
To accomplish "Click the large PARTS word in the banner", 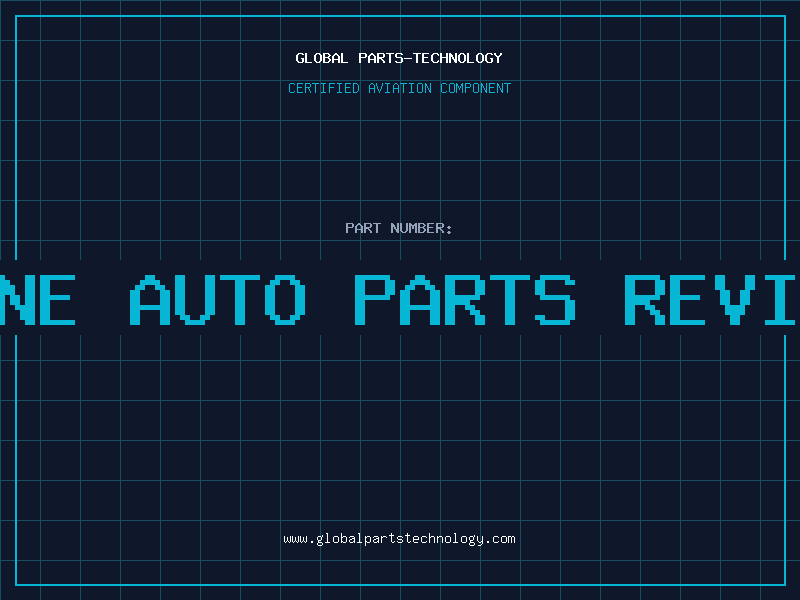I will pyautogui.click(x=465, y=299).
